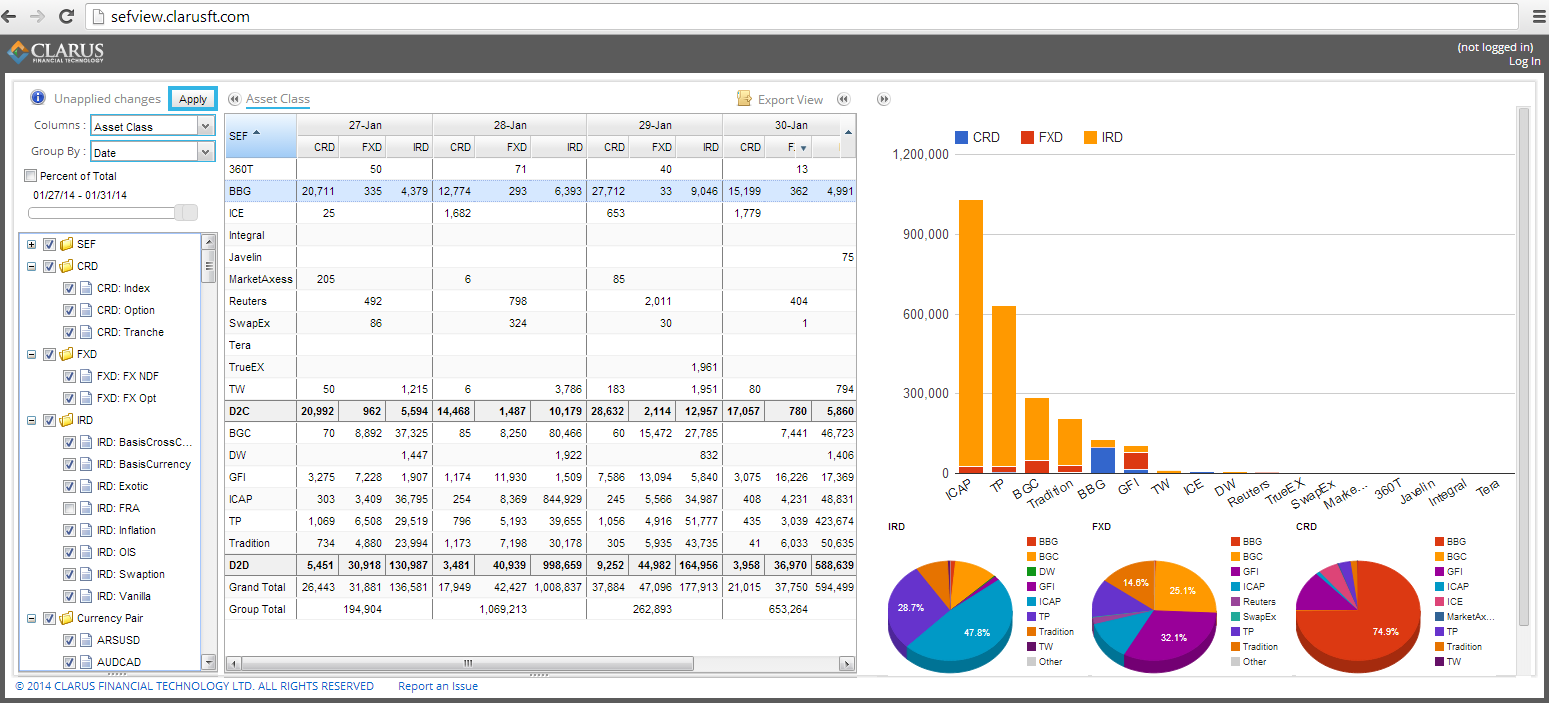
Task: Click the browser forward arrow
Action: click(38, 17)
